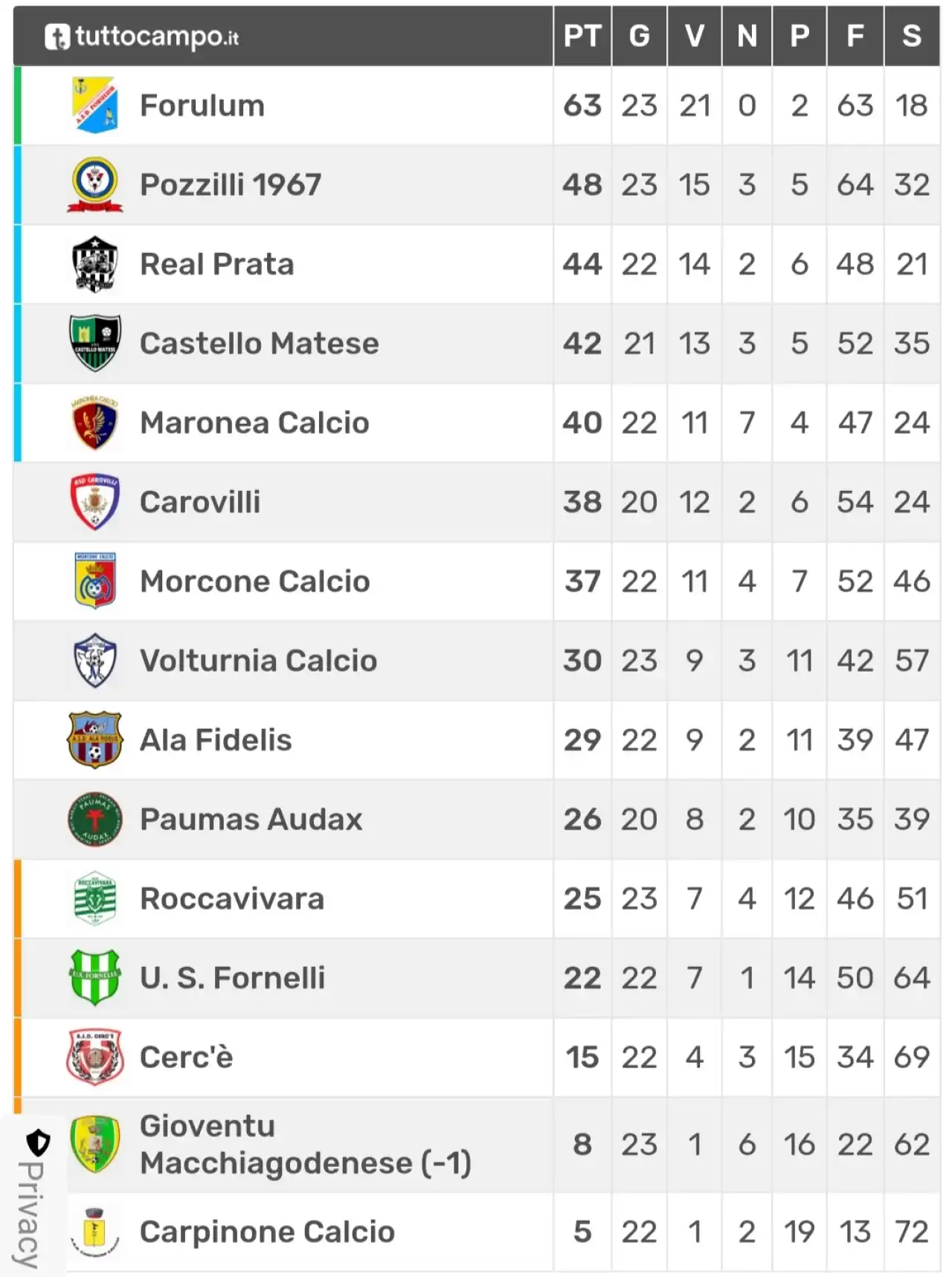Open the tuttocampo.it logo link

click(x=142, y=36)
